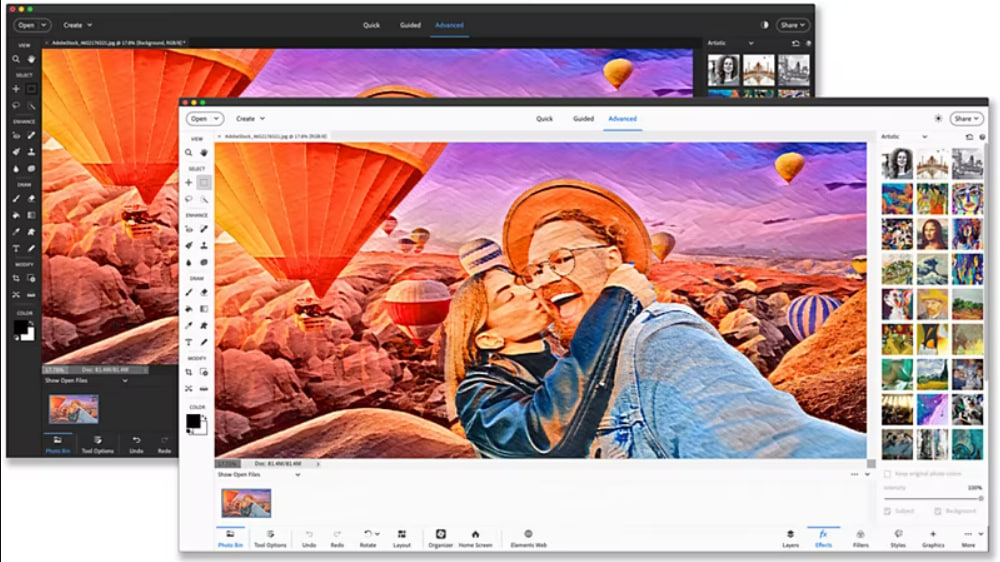Enable Keep original photo colors checkbox
Screen dimensions: 1000x562
(x=886, y=473)
